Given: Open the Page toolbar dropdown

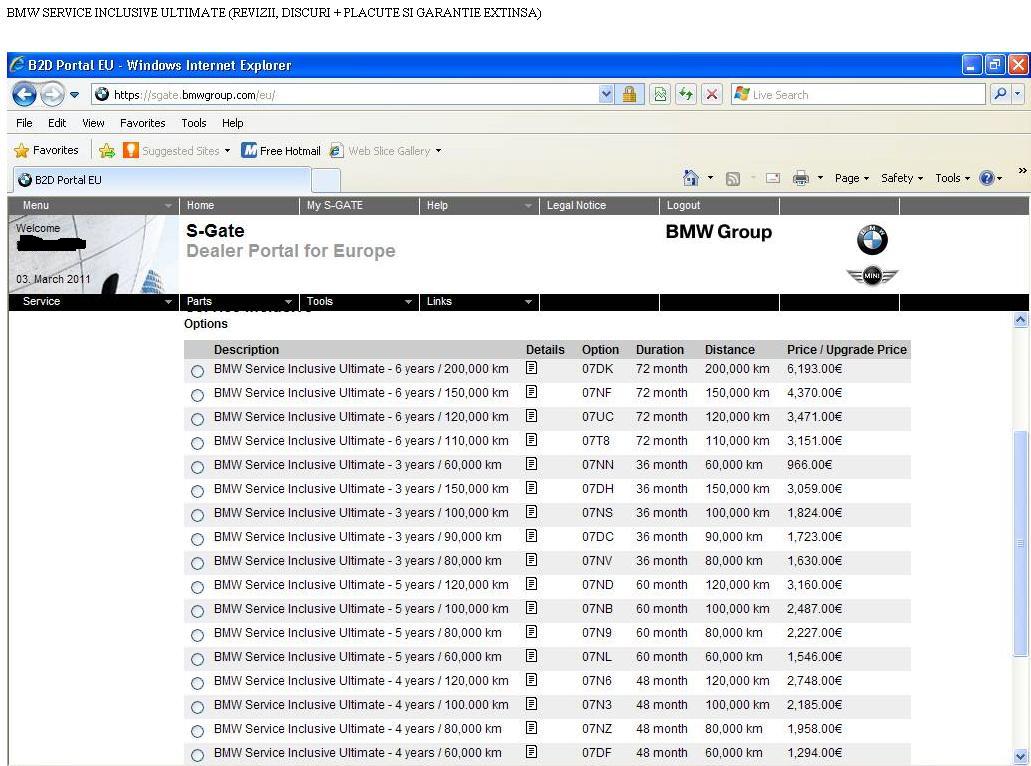Looking at the screenshot, I should [851, 178].
